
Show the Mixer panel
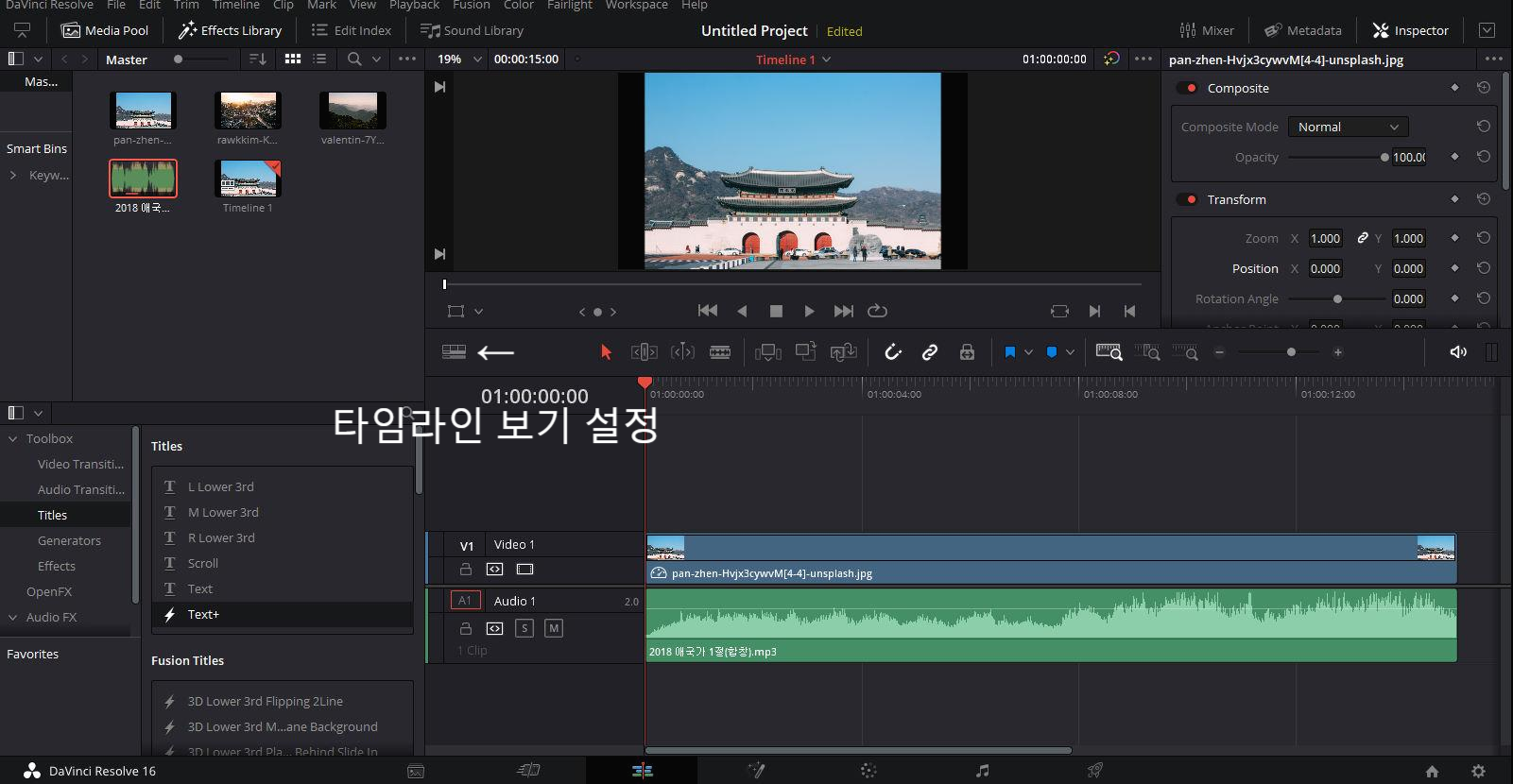(x=1207, y=30)
